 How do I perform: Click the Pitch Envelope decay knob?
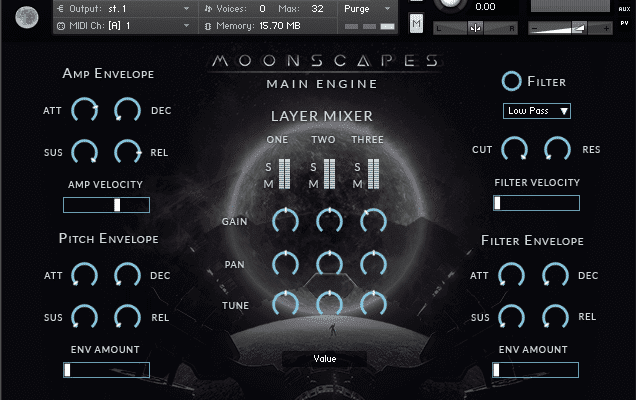click(128, 275)
